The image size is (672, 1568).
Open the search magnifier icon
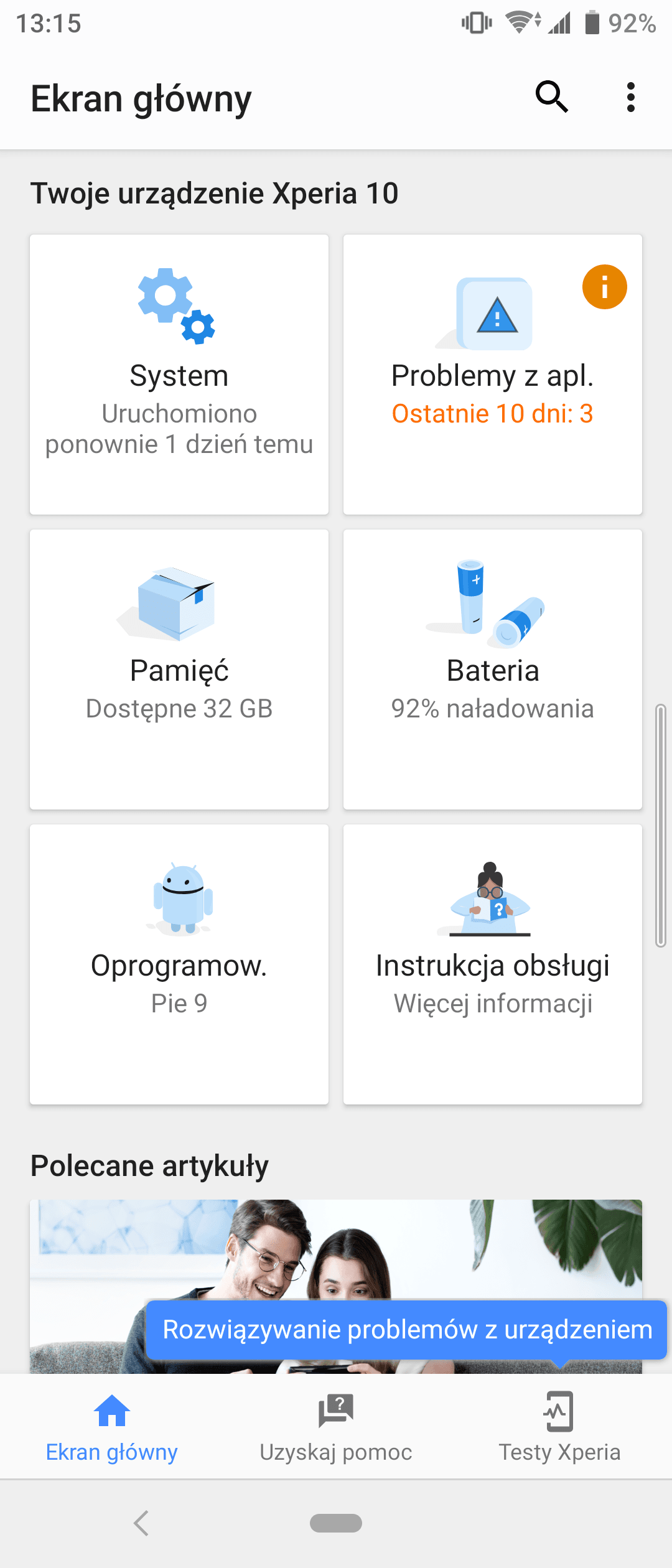(x=552, y=97)
